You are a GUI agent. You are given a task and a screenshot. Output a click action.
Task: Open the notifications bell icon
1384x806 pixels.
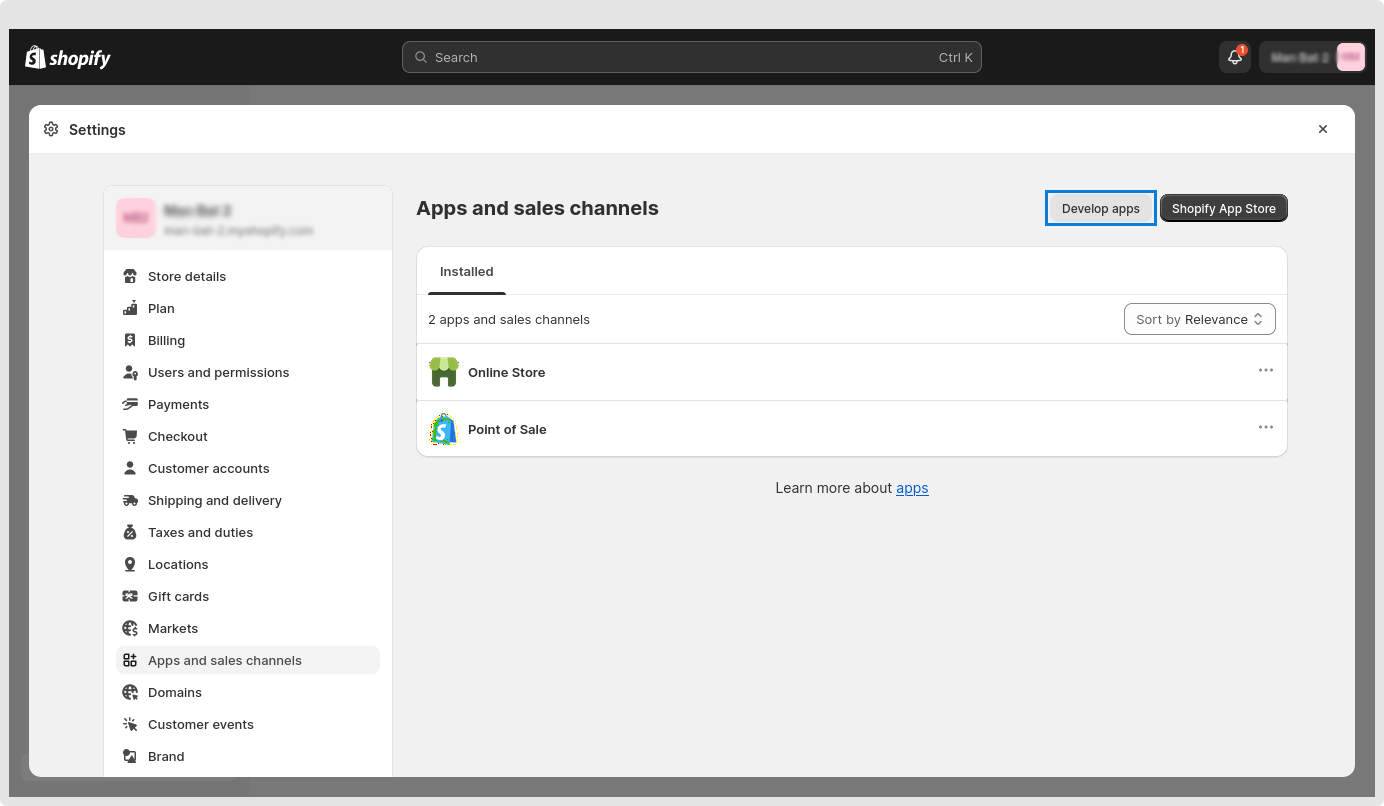click(x=1235, y=57)
